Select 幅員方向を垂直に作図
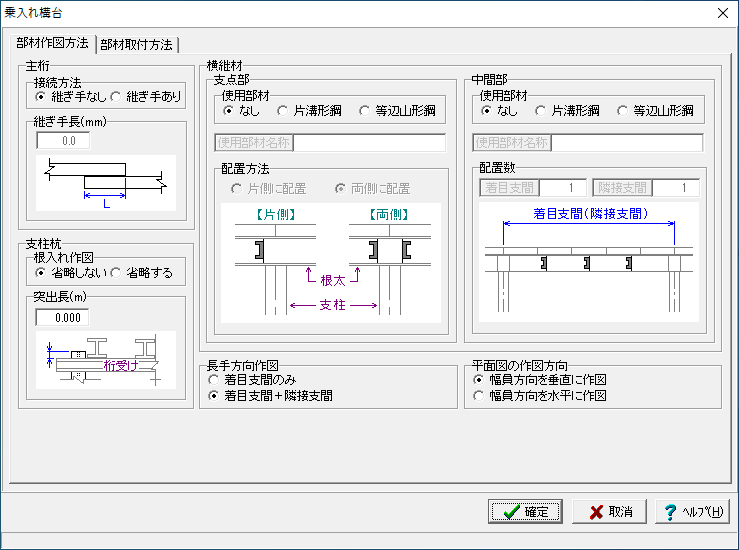 [540, 379]
